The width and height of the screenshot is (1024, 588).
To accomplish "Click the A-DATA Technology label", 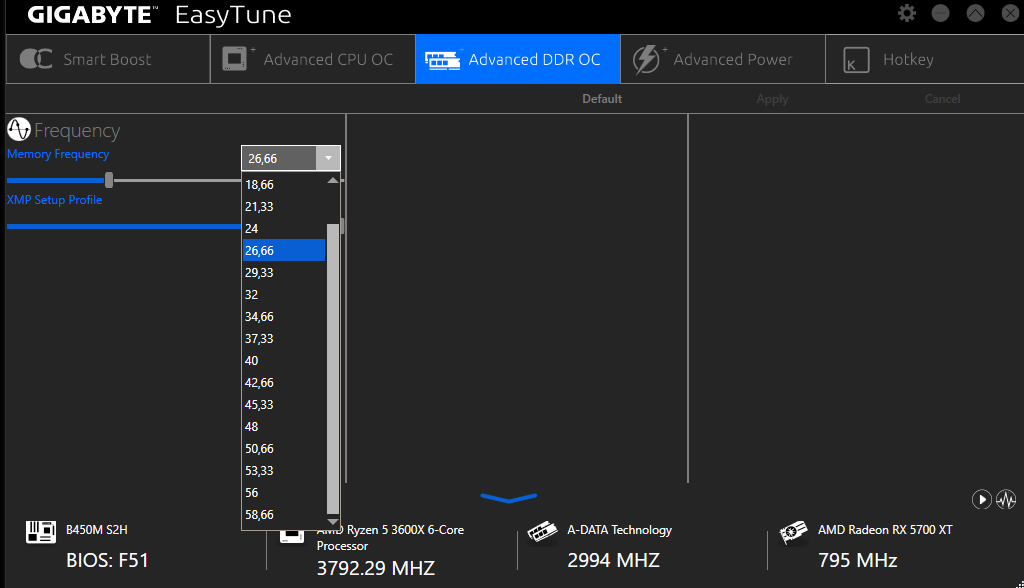I will pyautogui.click(x=619, y=530).
